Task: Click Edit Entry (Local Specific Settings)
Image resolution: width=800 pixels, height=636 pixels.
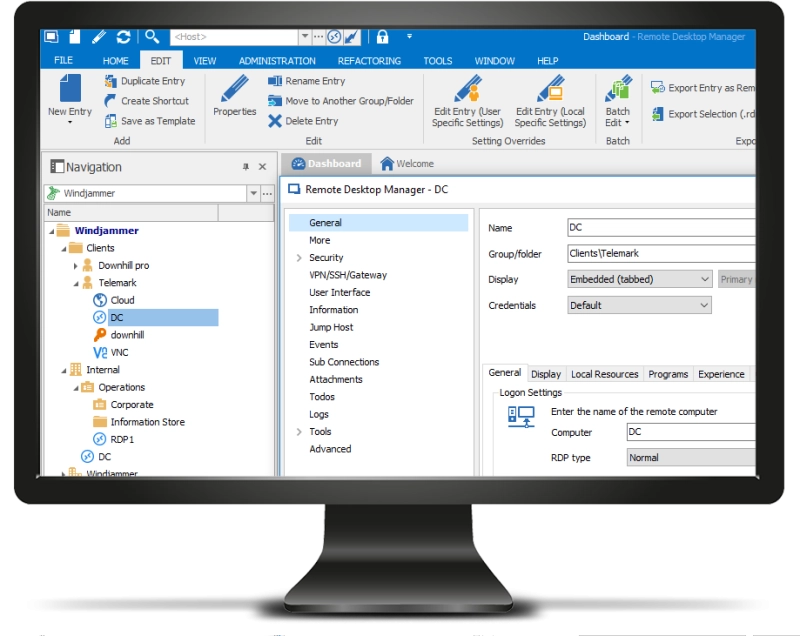Action: (550, 101)
